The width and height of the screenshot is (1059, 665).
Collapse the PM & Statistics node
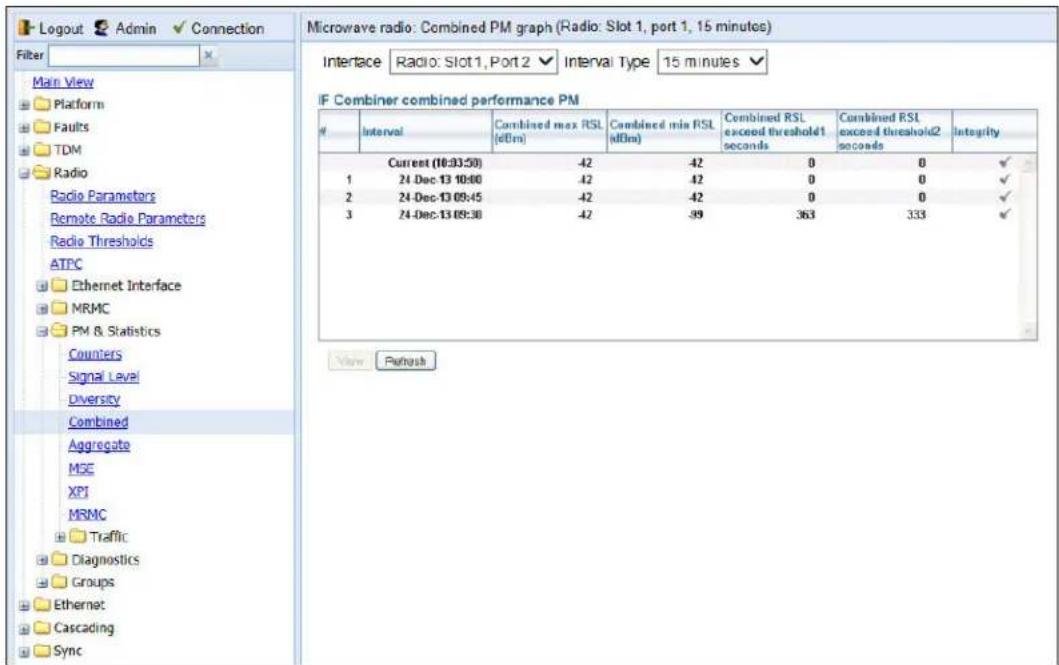(x=42, y=331)
